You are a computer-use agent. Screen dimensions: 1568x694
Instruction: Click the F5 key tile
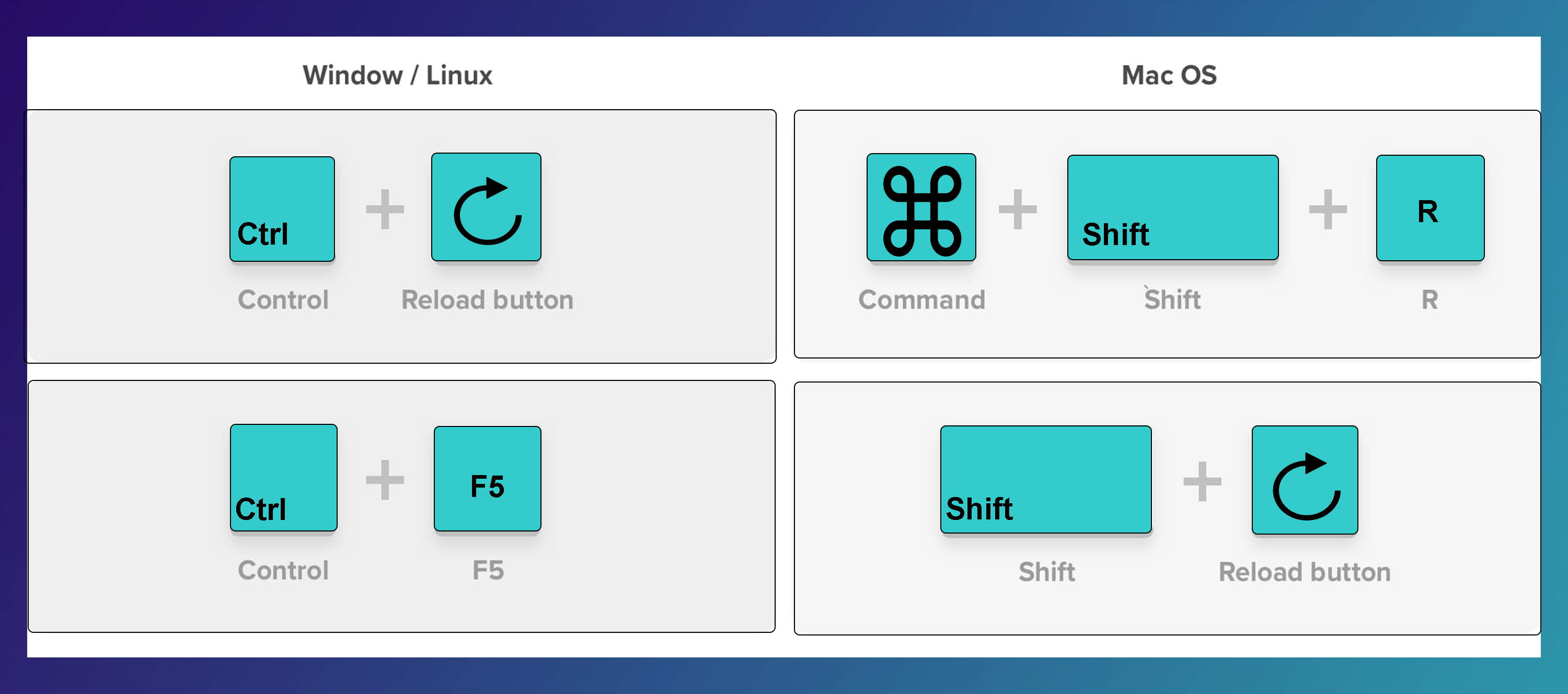[x=487, y=479]
